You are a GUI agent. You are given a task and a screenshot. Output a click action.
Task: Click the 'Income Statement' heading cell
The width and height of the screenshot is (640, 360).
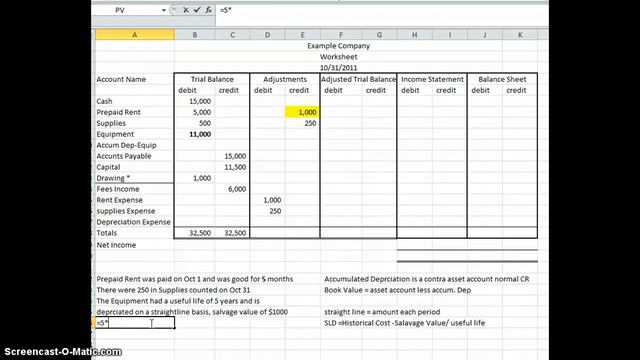click(x=432, y=79)
